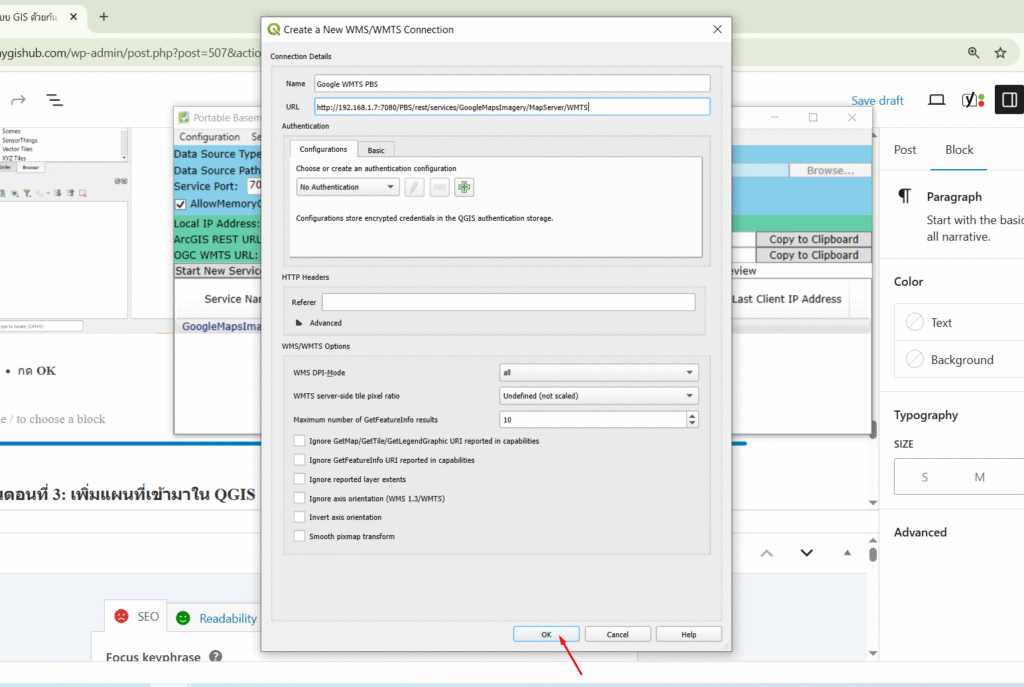This screenshot has height=687, width=1024.
Task: Close the Portable Basemap Server window
Action: click(x=852, y=118)
